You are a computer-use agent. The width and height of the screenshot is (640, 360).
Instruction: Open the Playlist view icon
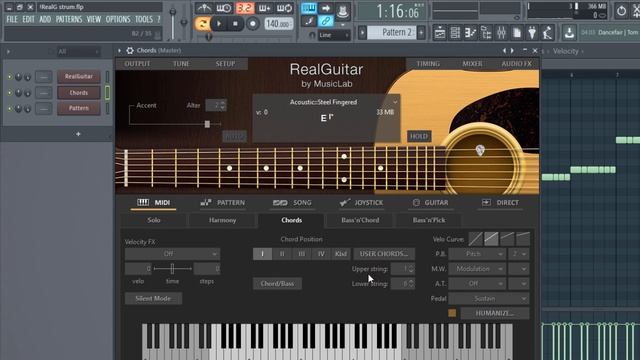tap(440, 33)
